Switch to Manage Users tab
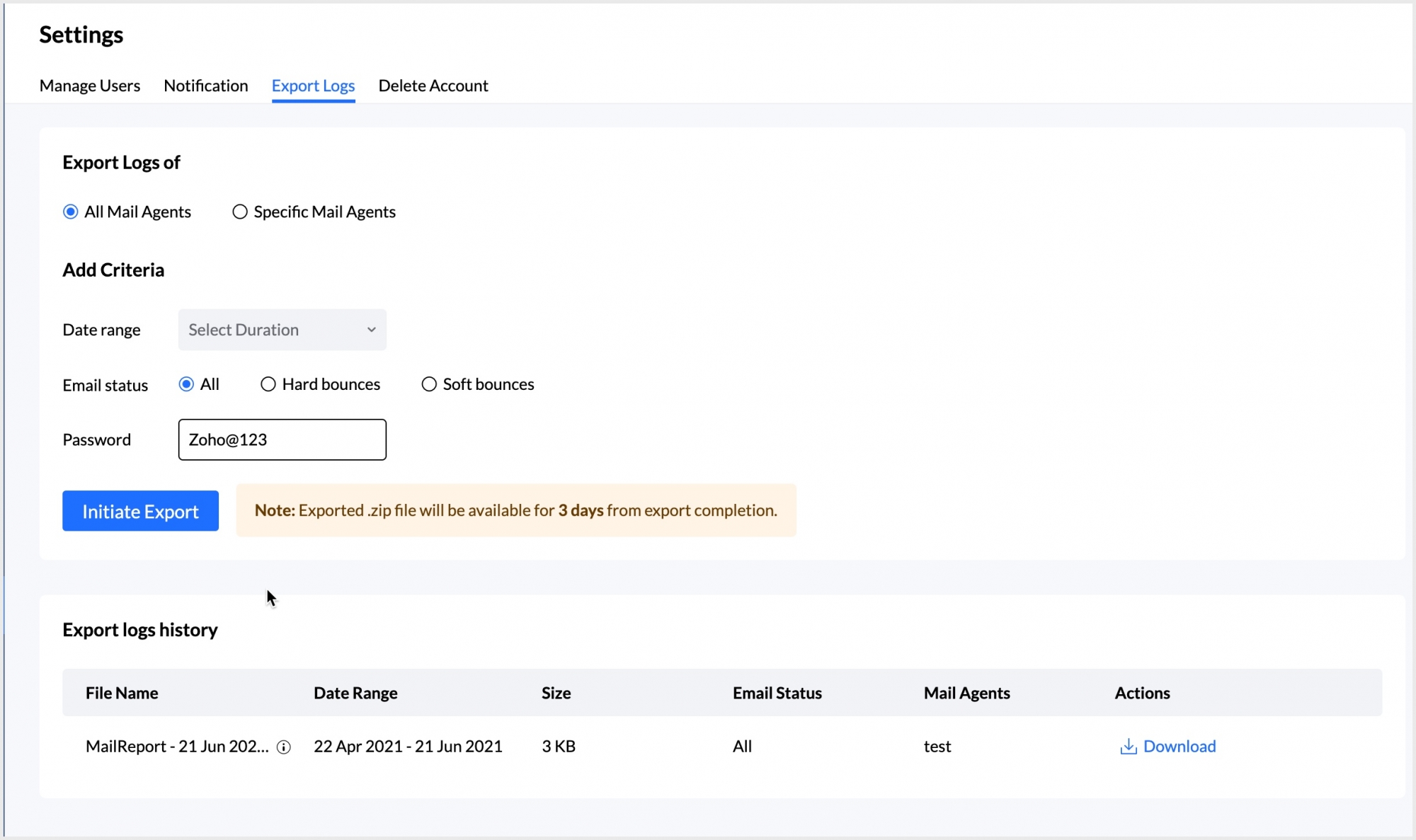Screen dimensions: 1416x840 90,86
